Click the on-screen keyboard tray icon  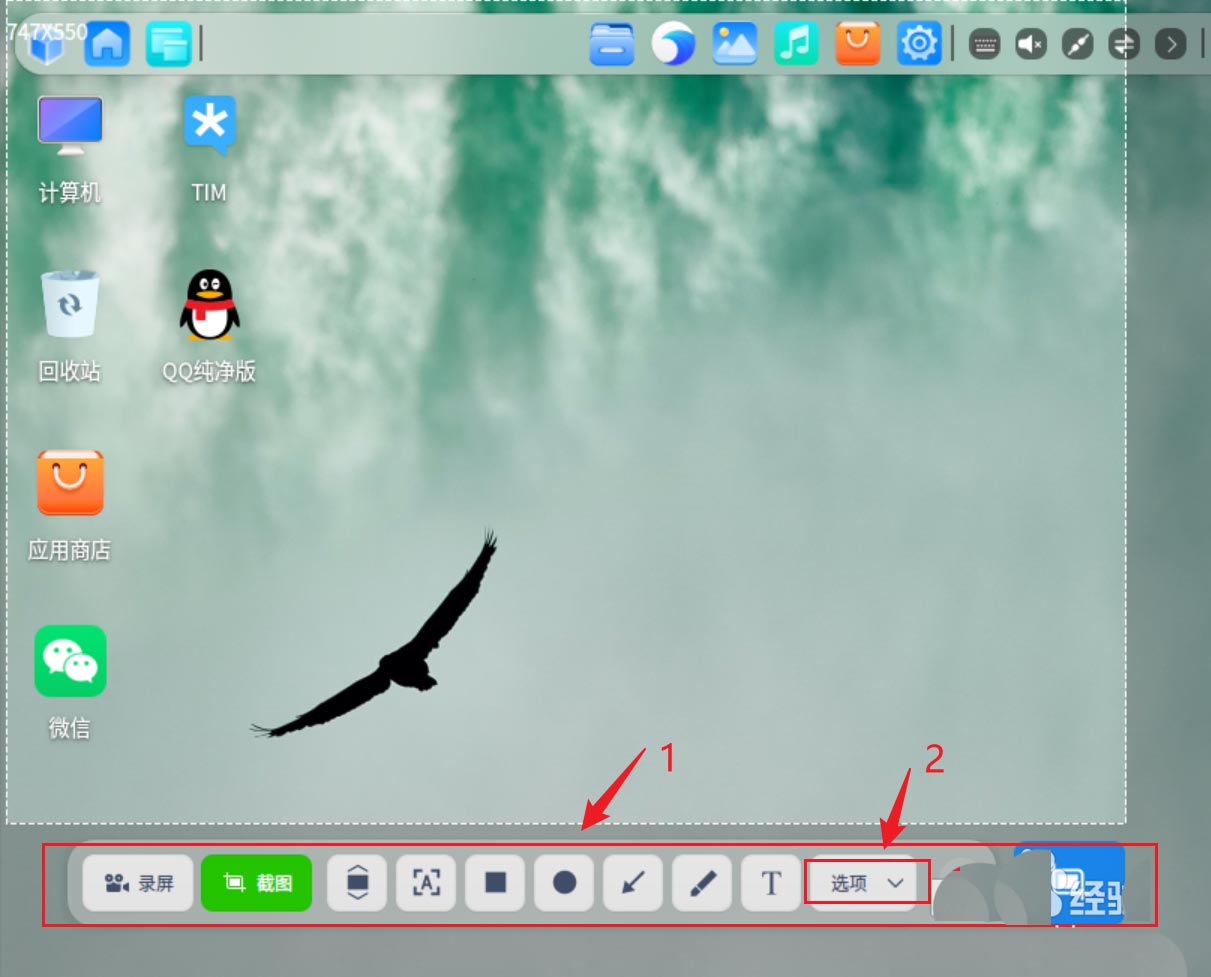pyautogui.click(x=985, y=44)
